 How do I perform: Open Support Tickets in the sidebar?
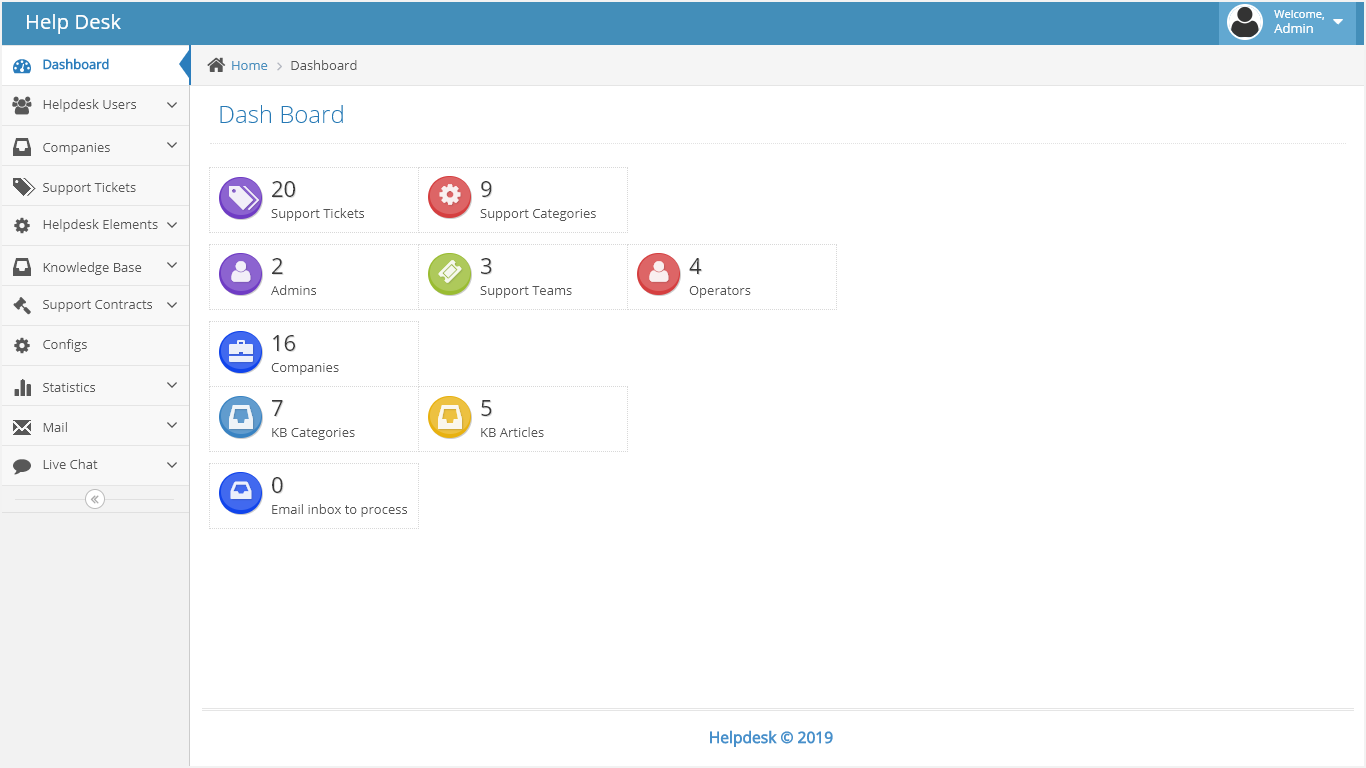(x=88, y=187)
